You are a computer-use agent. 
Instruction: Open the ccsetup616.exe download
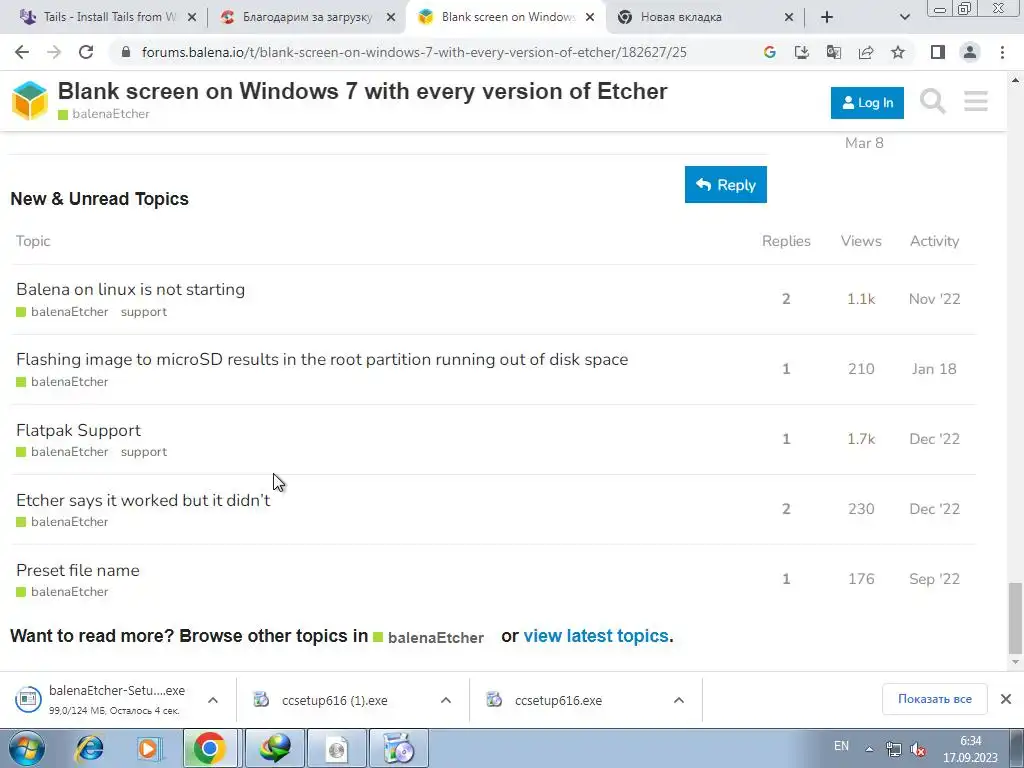(558, 700)
